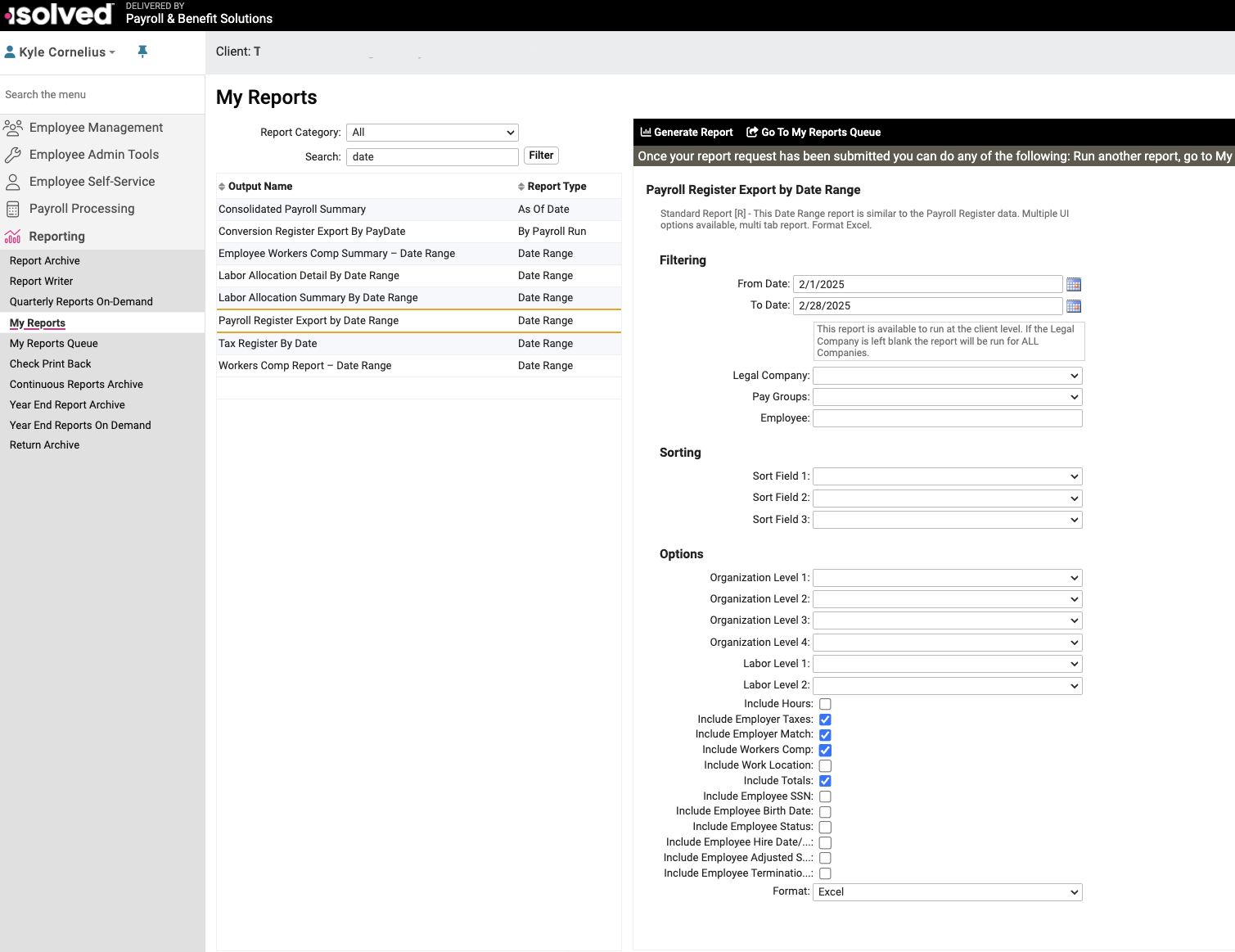
Task: Click inside the Employee input field
Action: 947,417
